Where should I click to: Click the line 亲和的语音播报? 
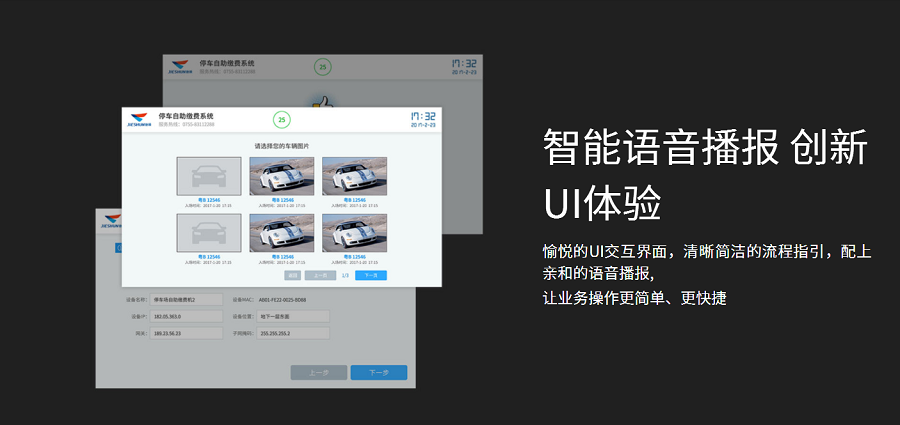click(x=598, y=273)
